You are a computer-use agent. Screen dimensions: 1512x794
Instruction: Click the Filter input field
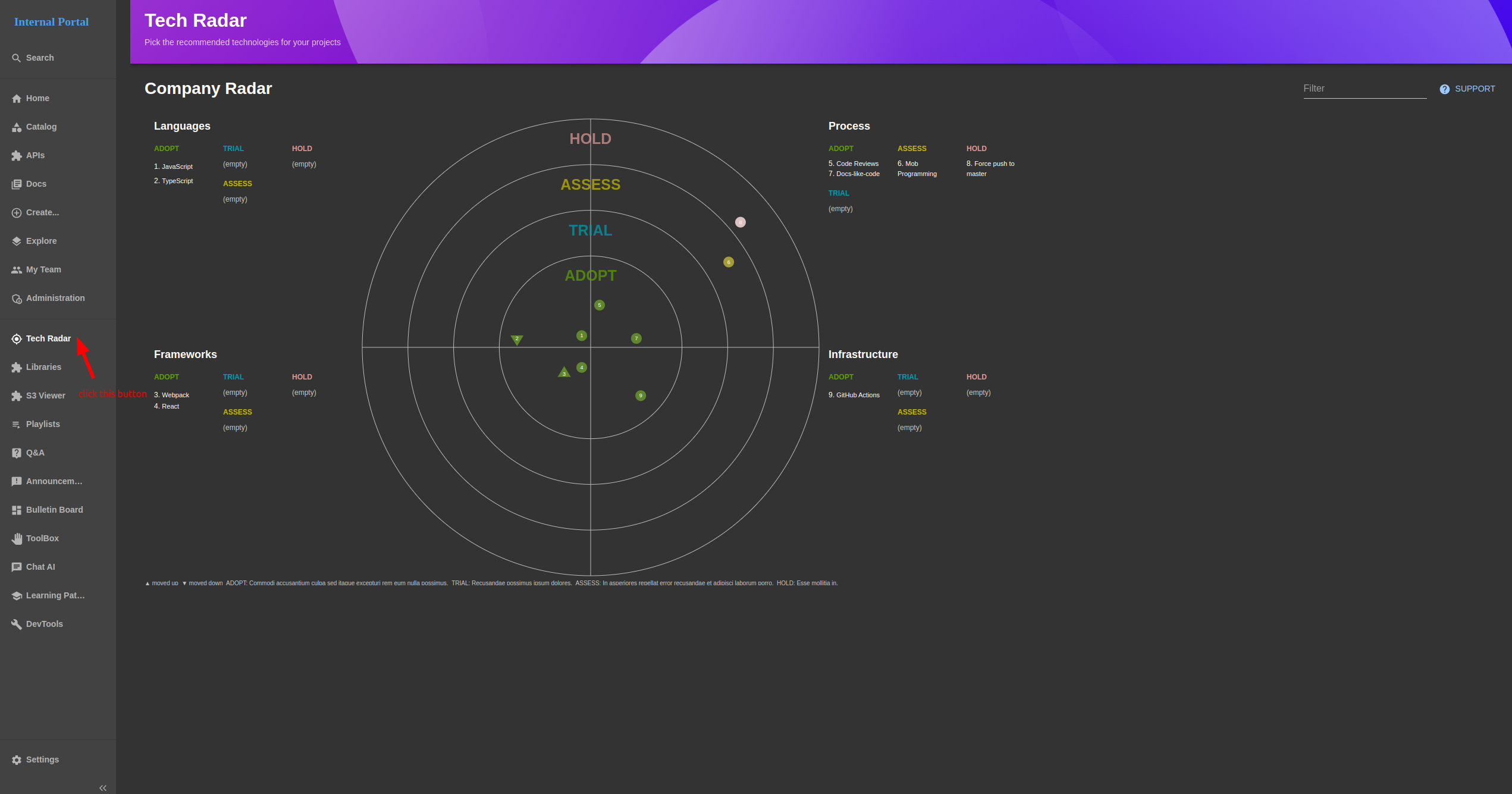[1364, 89]
